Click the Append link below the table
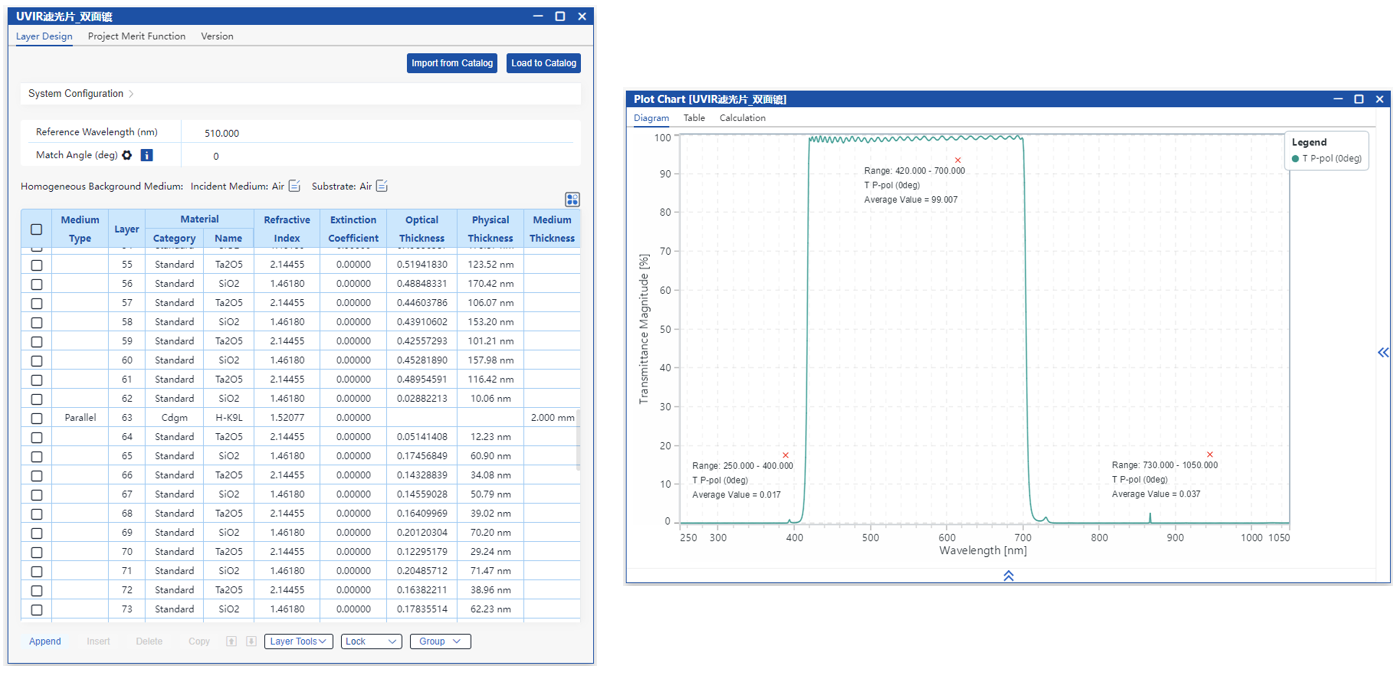 click(x=45, y=642)
